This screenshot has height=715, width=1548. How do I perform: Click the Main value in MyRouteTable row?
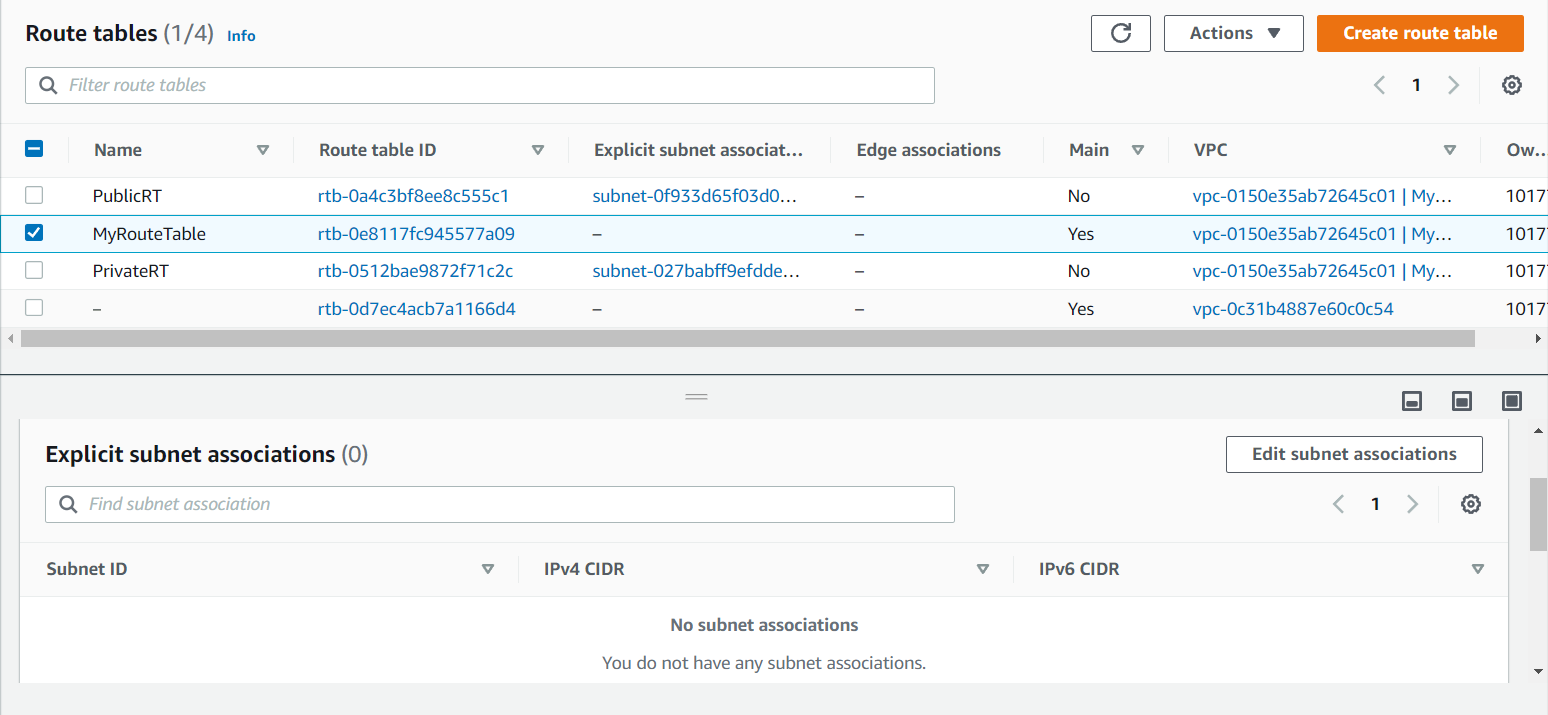pyautogui.click(x=1081, y=234)
